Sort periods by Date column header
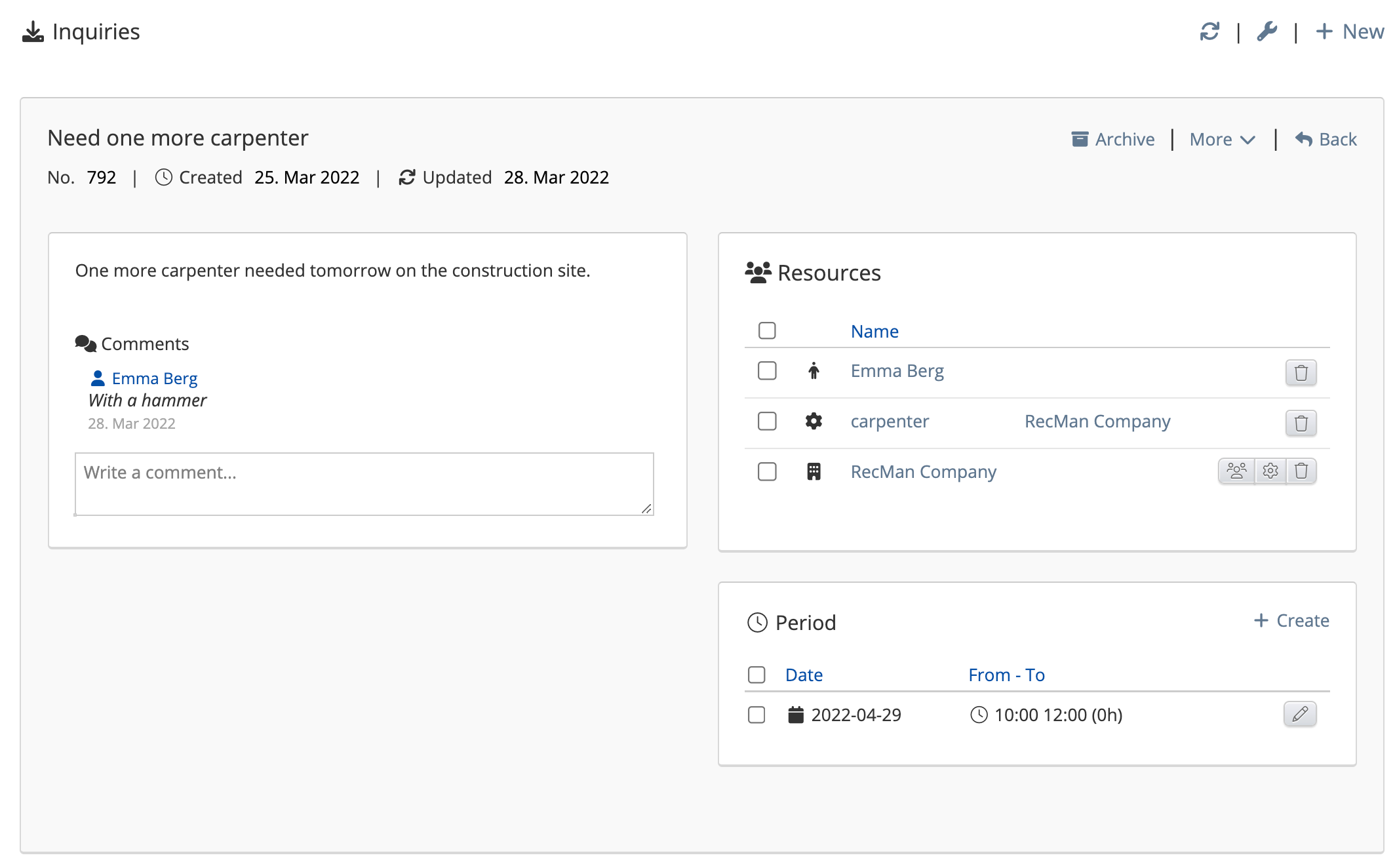1395x868 pixels. (803, 675)
